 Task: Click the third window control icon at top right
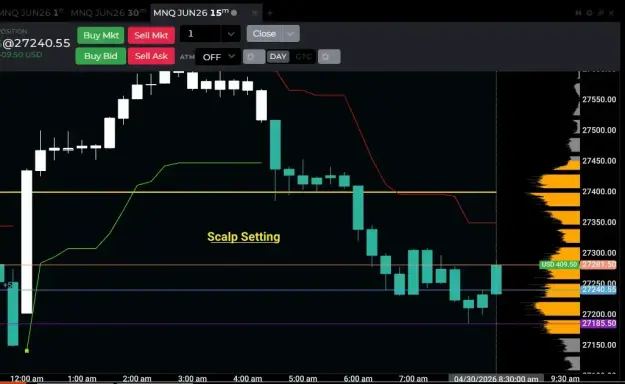click(600, 13)
